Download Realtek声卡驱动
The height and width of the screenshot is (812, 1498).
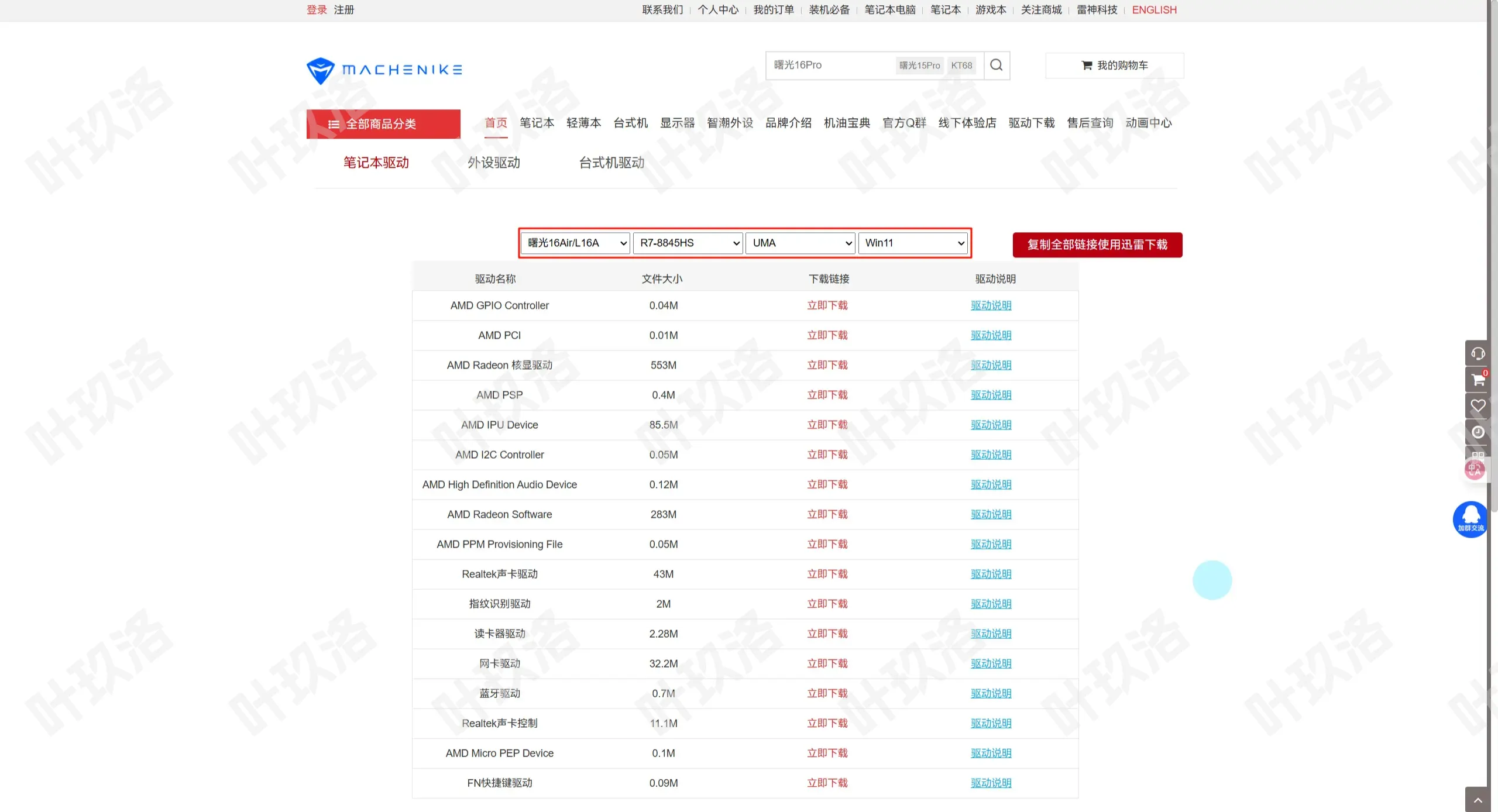tap(827, 574)
